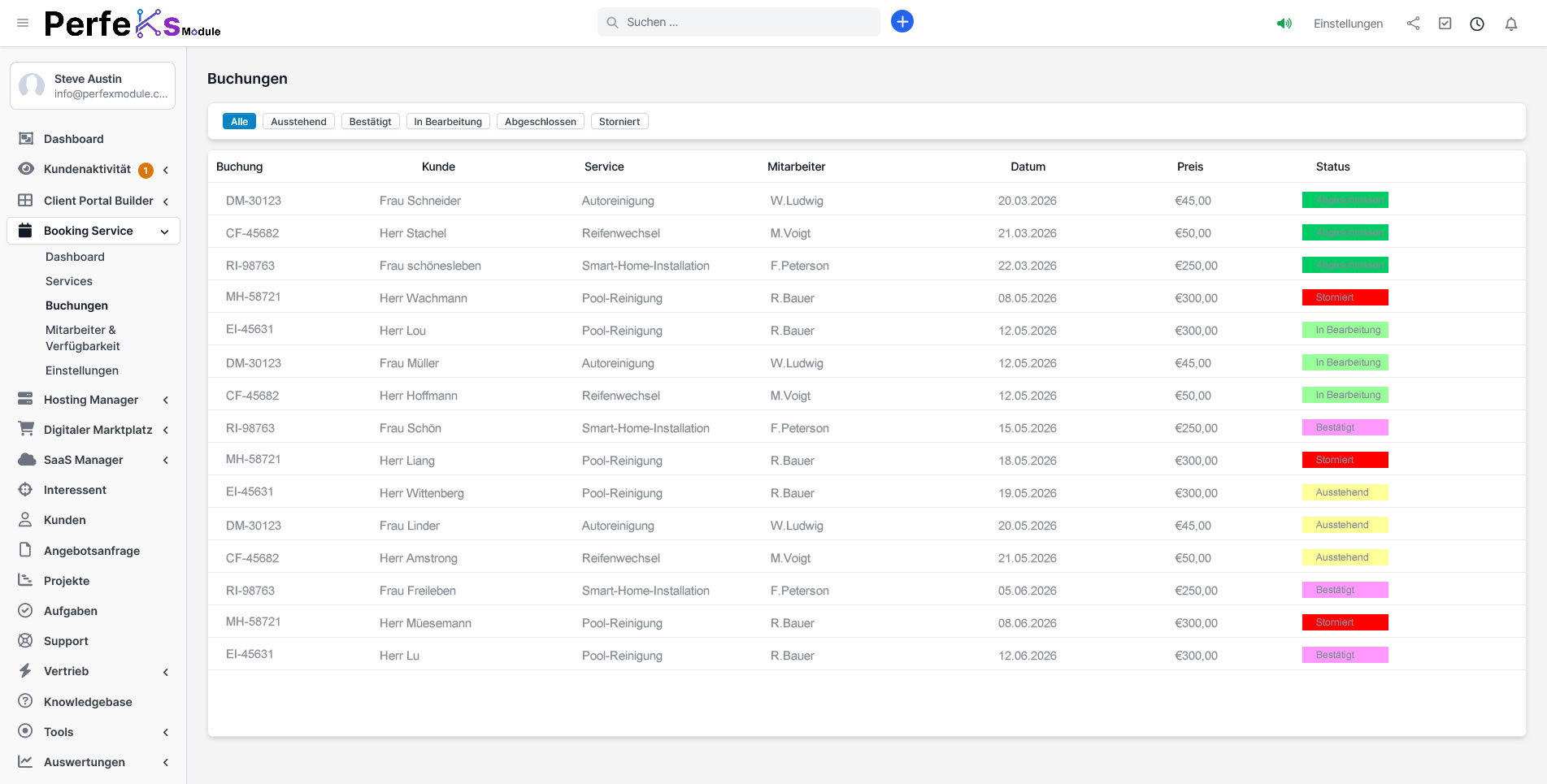Expand the Hosting Manager submenu
1547x784 pixels.
tap(166, 400)
